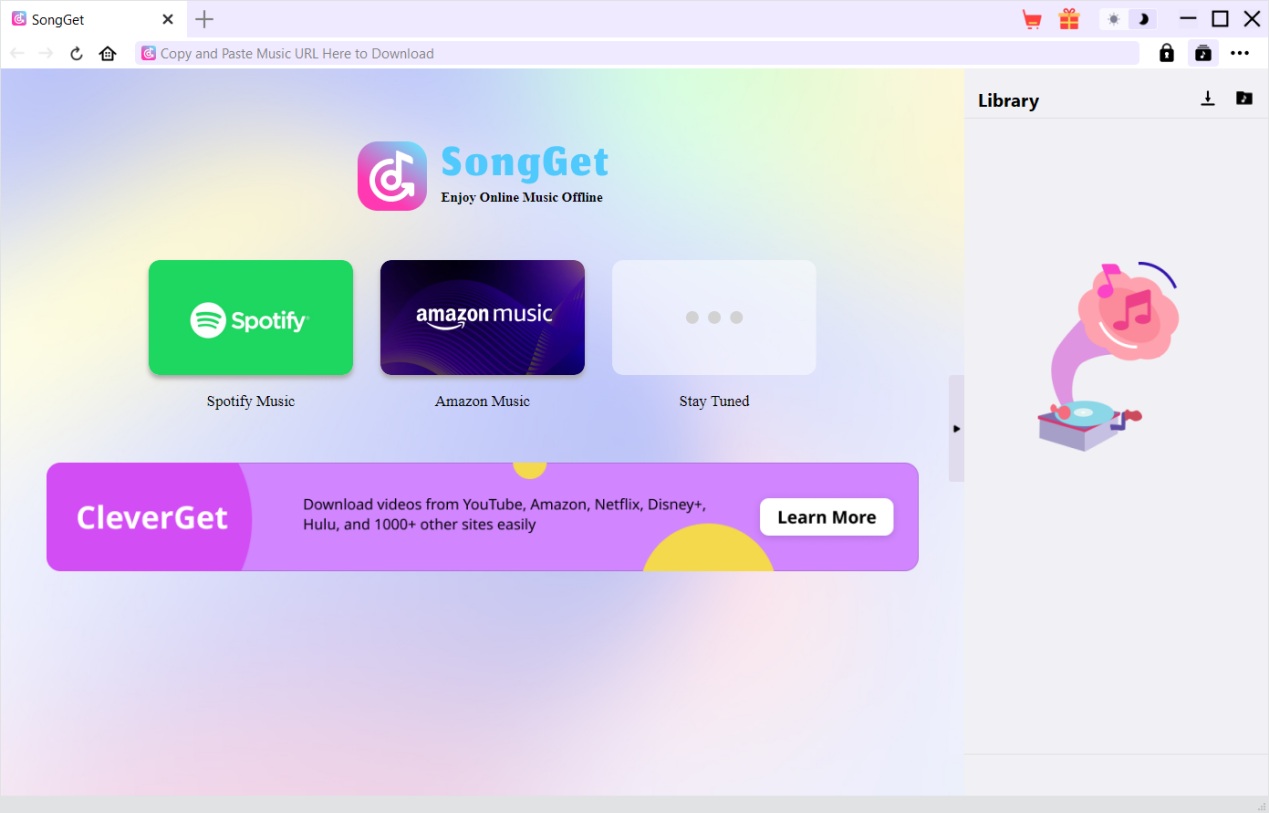The image size is (1269, 813).
Task: Click the shopping cart purchase icon
Action: pos(1031,19)
